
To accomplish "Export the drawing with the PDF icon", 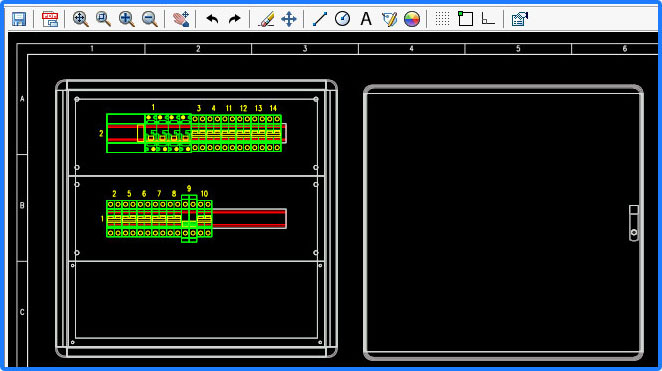I will pos(50,19).
